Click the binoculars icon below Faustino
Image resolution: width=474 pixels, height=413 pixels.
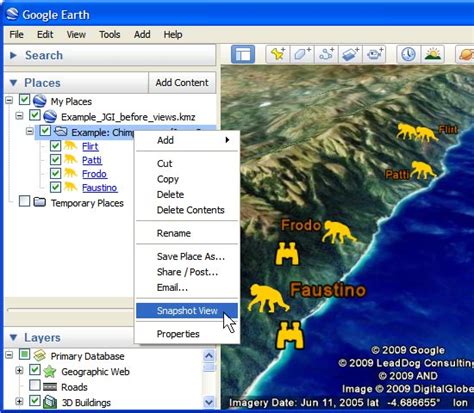coord(290,335)
